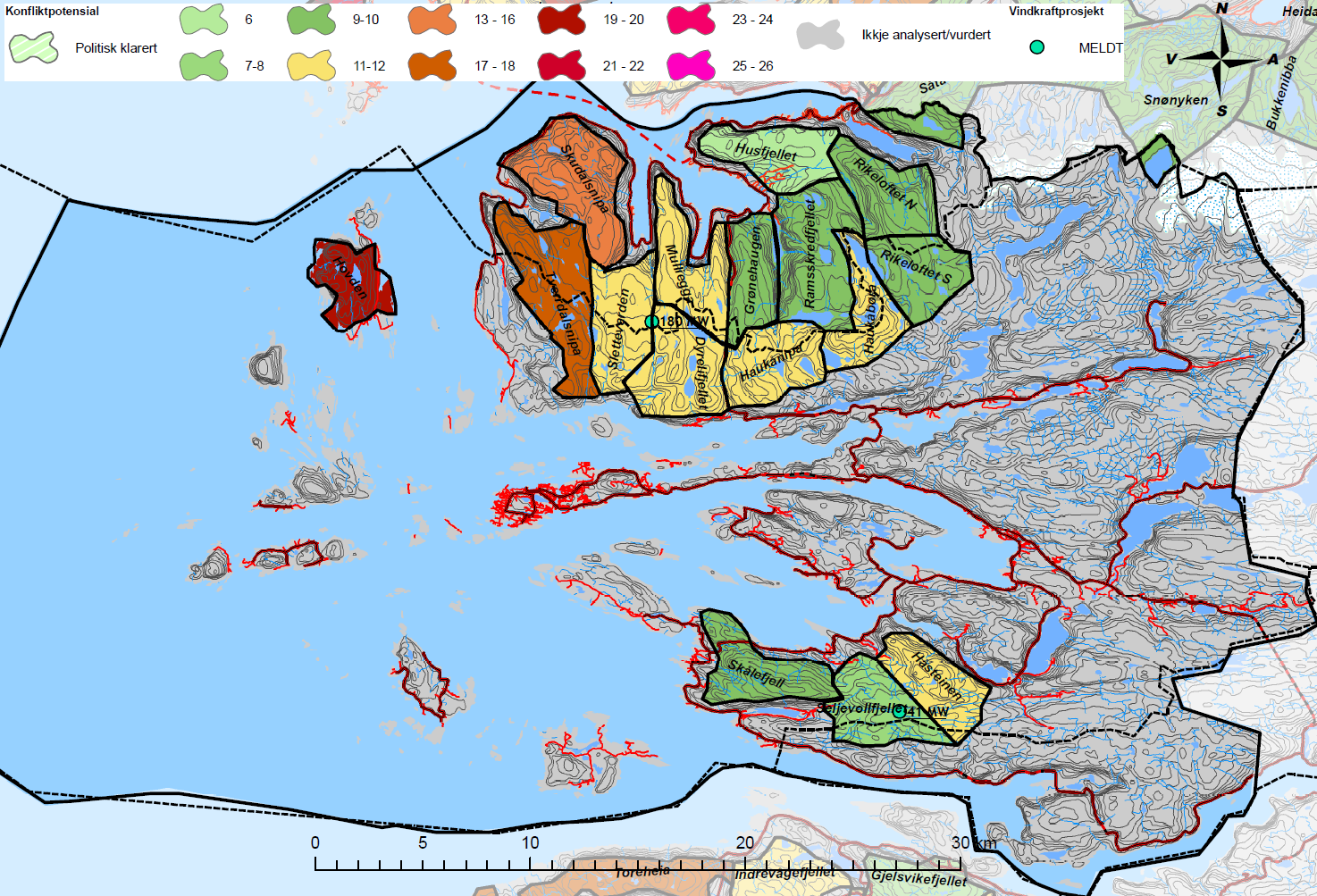Click the Vindkraftprosjekt legend heading

tap(1056, 12)
